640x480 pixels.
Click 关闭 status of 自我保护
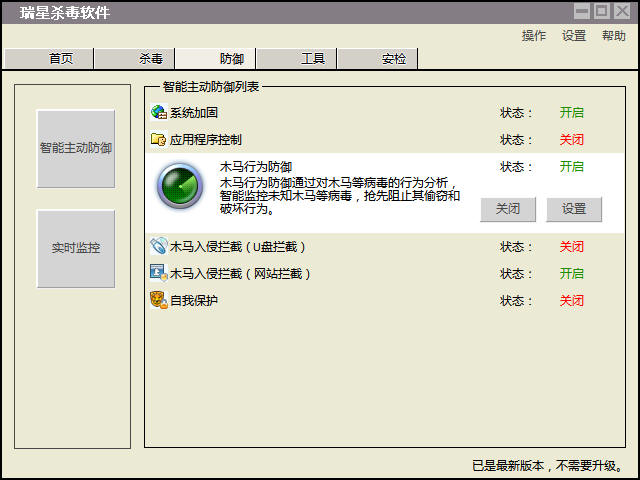[x=571, y=301]
